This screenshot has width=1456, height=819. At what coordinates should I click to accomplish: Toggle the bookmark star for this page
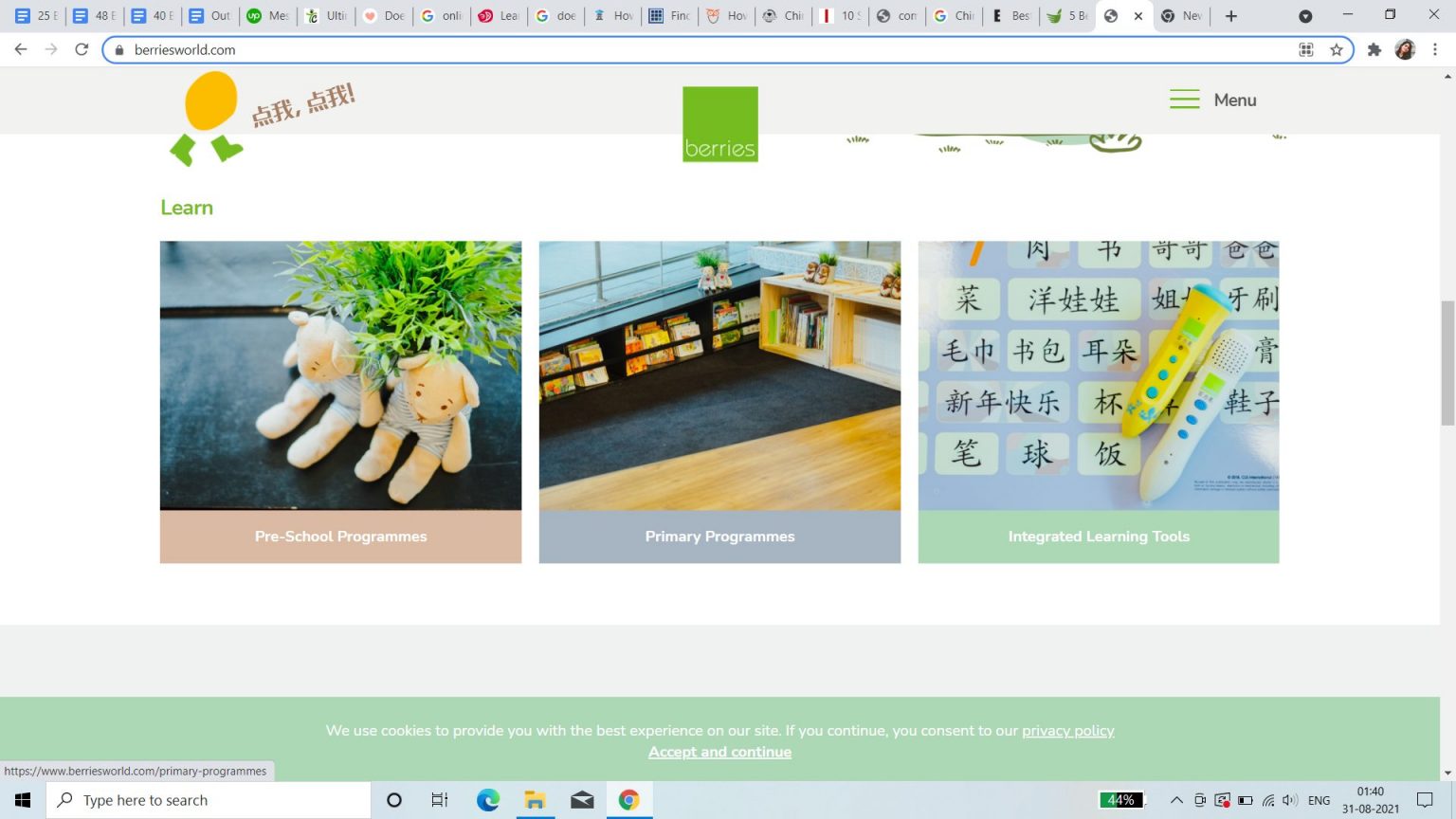point(1338,49)
